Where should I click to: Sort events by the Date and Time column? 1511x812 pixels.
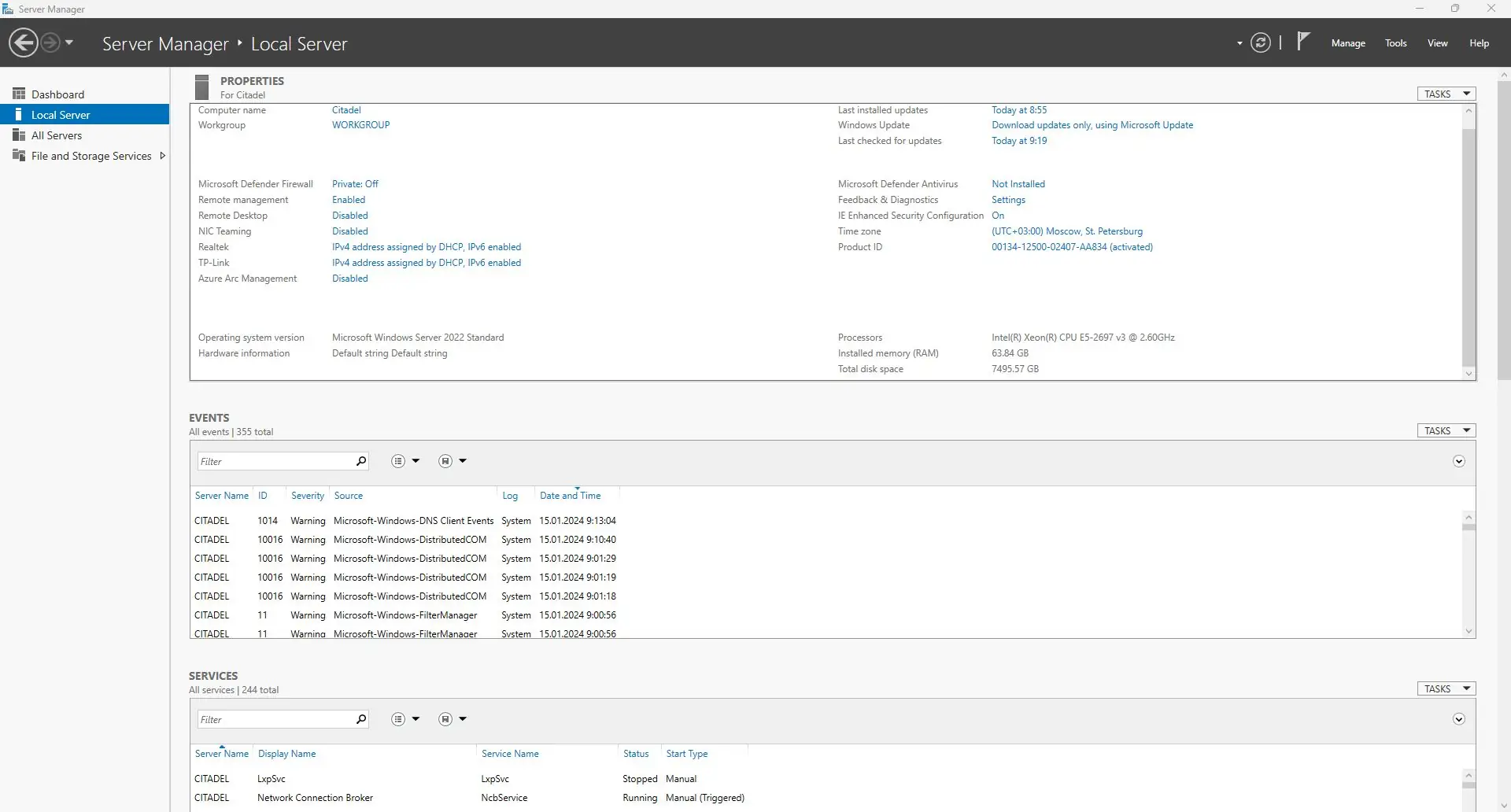tap(570, 496)
